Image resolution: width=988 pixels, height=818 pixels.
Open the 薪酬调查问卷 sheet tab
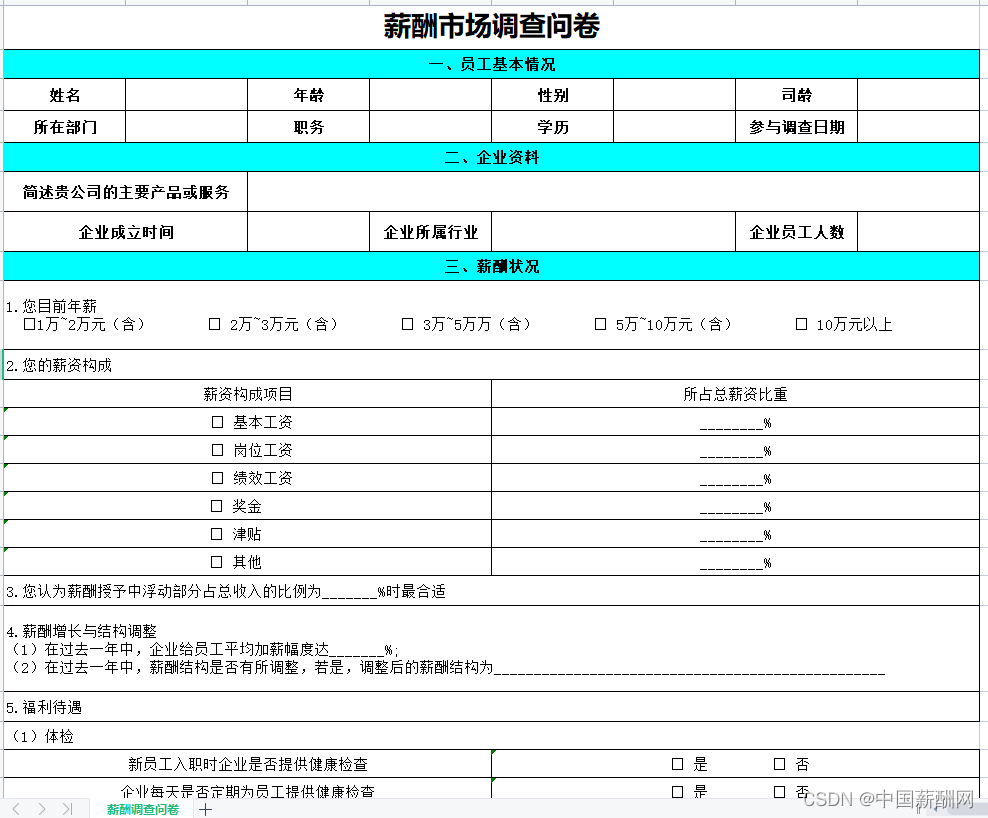click(142, 809)
